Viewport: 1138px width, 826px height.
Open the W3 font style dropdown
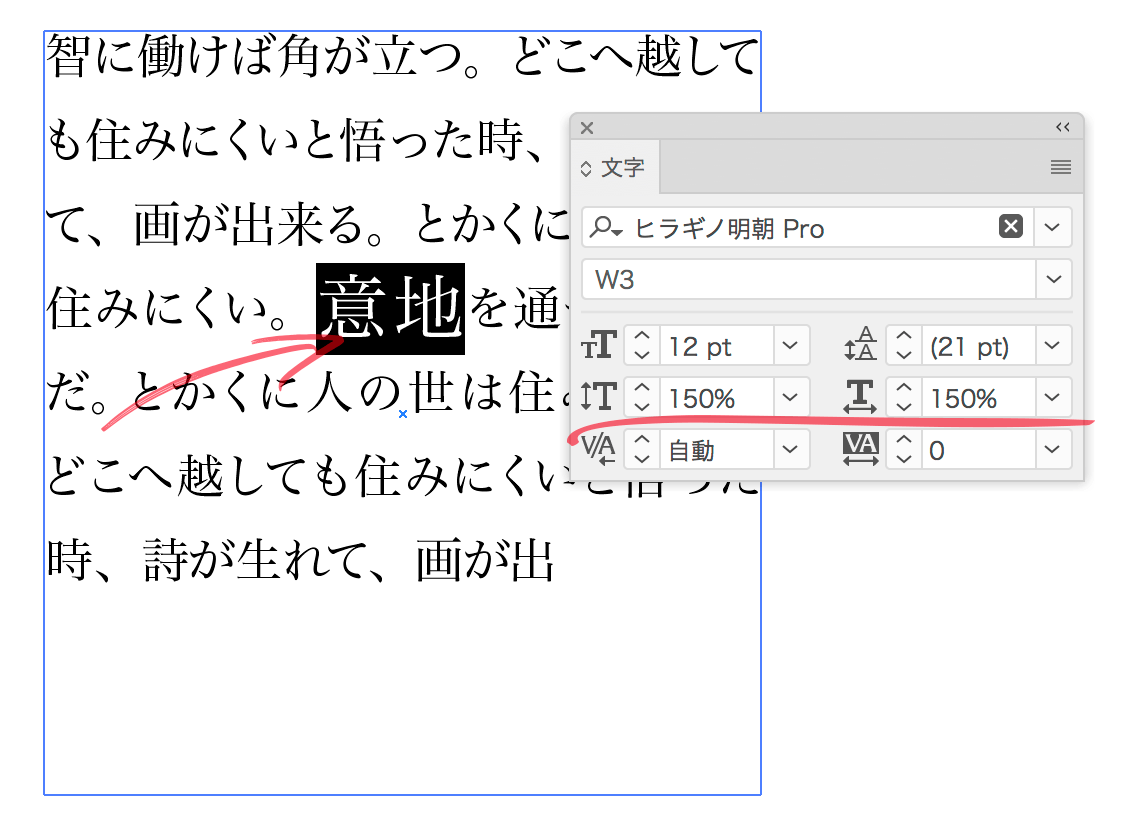[1052, 279]
